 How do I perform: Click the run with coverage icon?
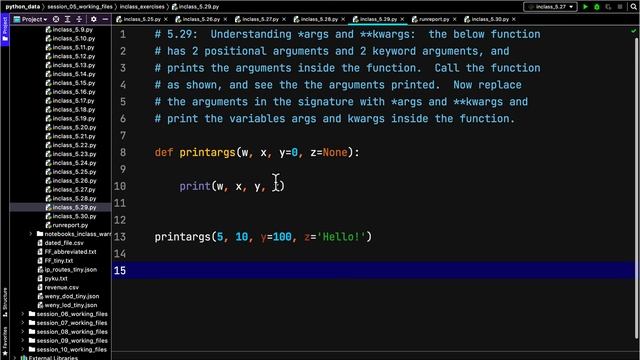pyautogui.click(x=608, y=7)
